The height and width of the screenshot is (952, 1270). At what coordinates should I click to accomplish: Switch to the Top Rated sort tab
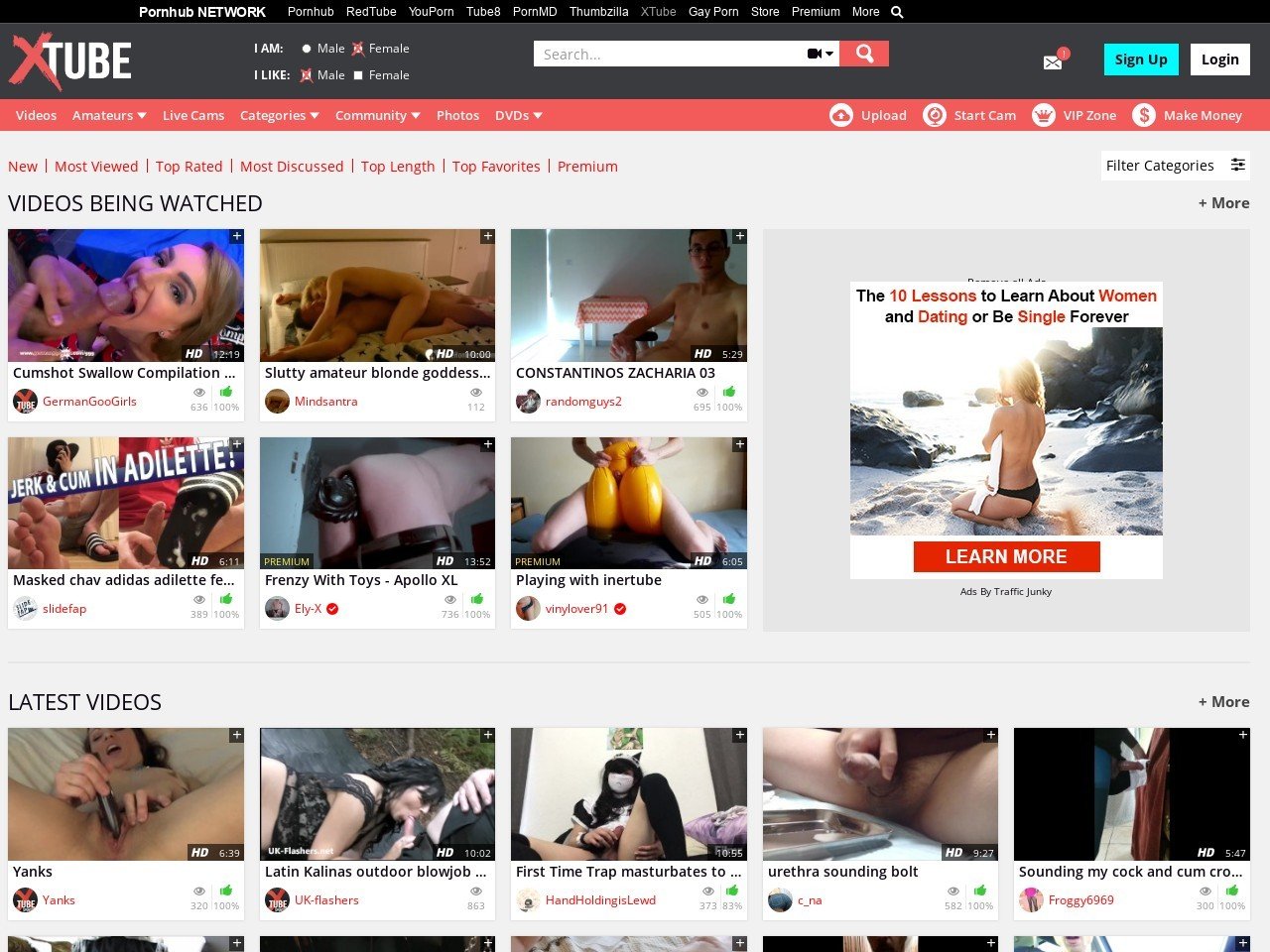coord(189,167)
